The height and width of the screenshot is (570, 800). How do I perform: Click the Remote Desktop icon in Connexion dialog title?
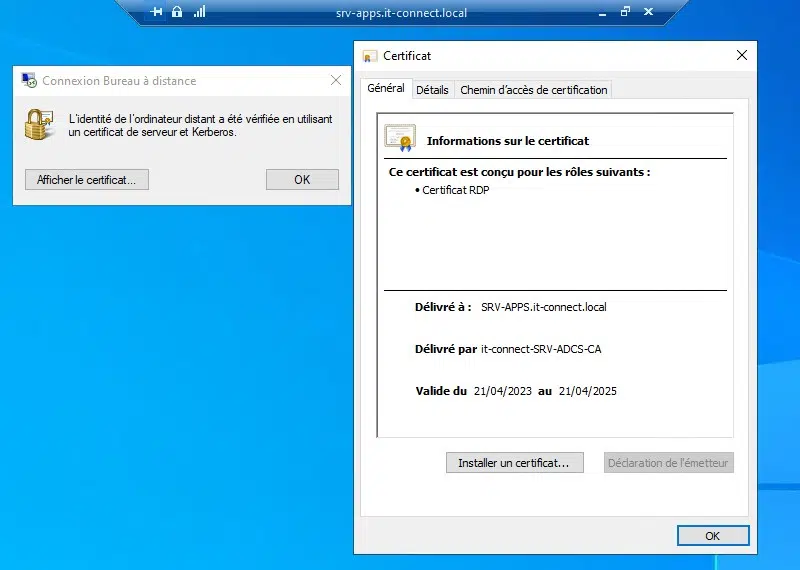pyautogui.click(x=29, y=80)
